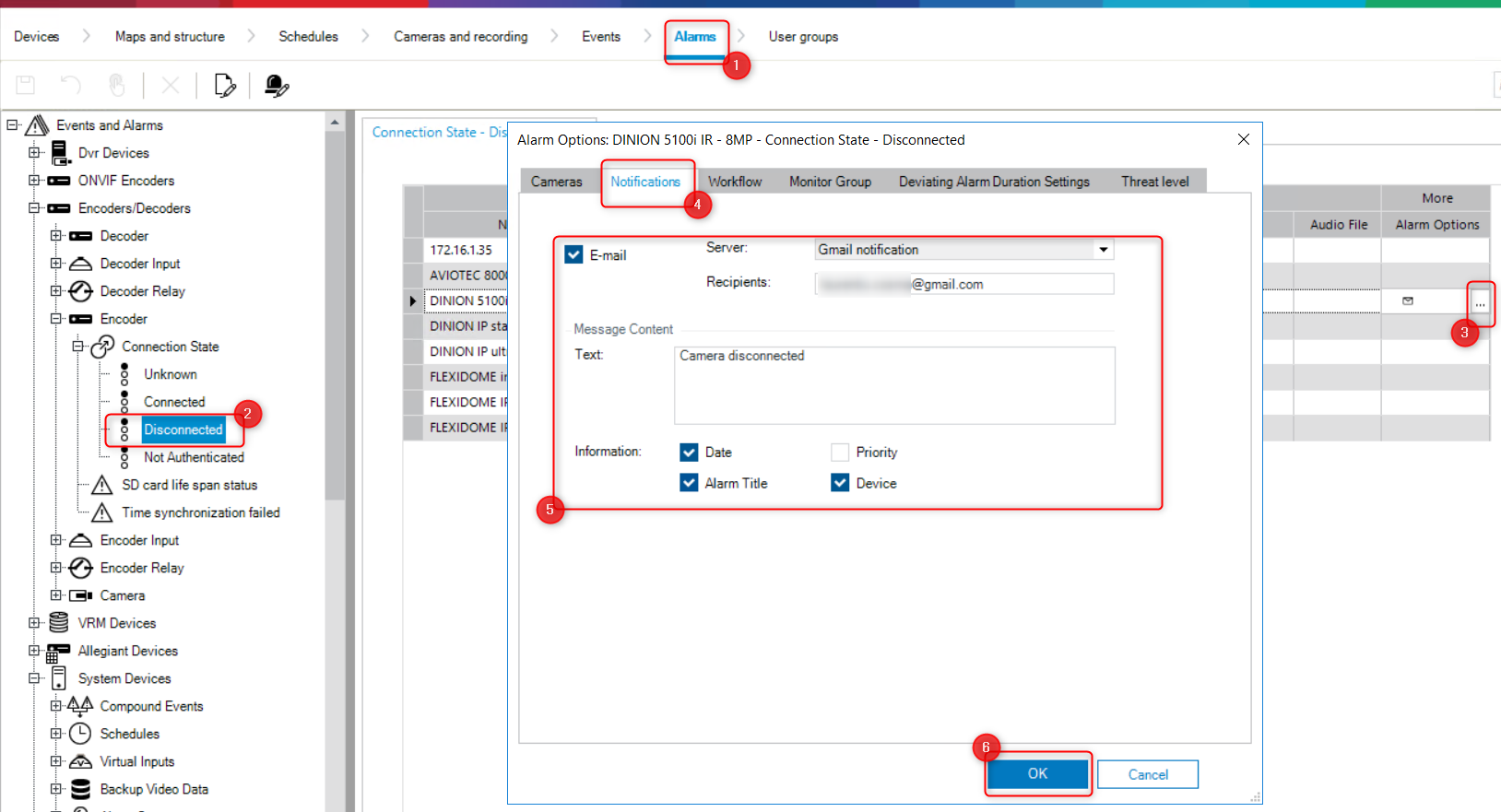The image size is (1501, 812).
Task: Open the User groups menu tab
Action: point(803,37)
